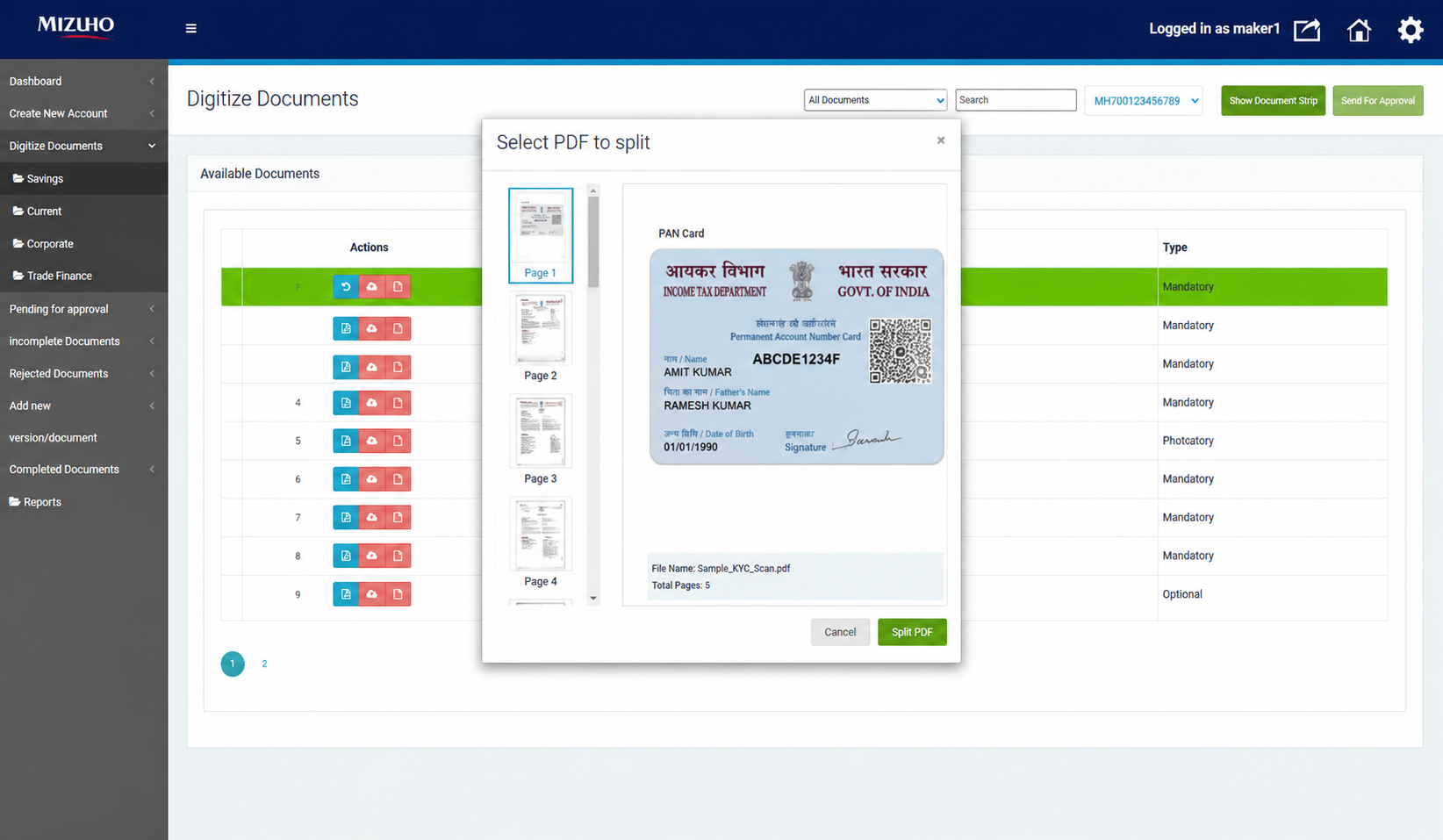Screen dimensions: 1443x840
Task: Click cloud upload icon in row 5
Action: [x=372, y=441]
